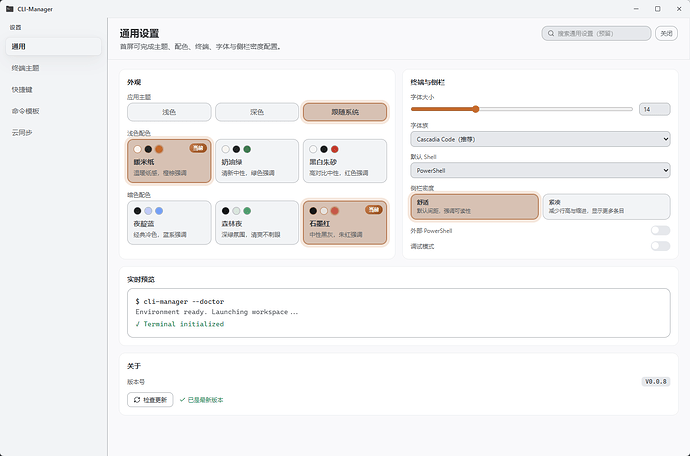Open the 快捷键 settings section
Screen dimensions: 690x456
click(53, 90)
